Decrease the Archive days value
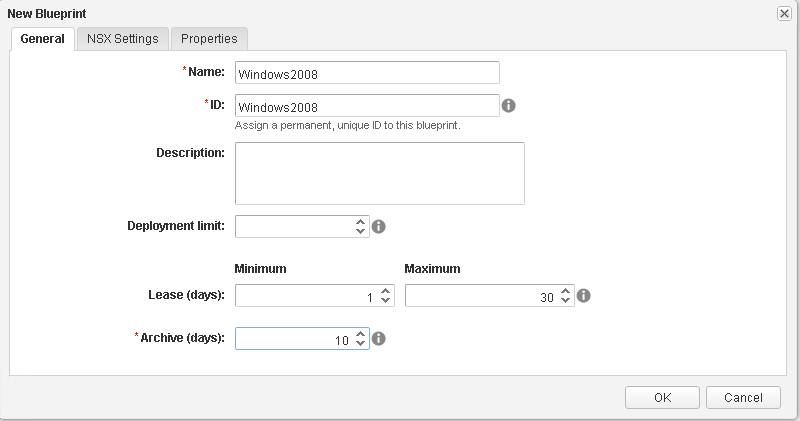 pyautogui.click(x=361, y=345)
